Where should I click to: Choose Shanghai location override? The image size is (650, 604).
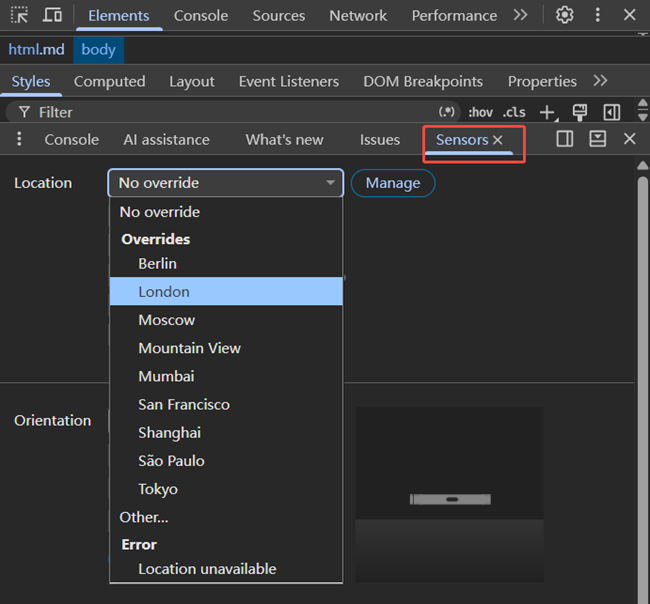click(x=226, y=433)
